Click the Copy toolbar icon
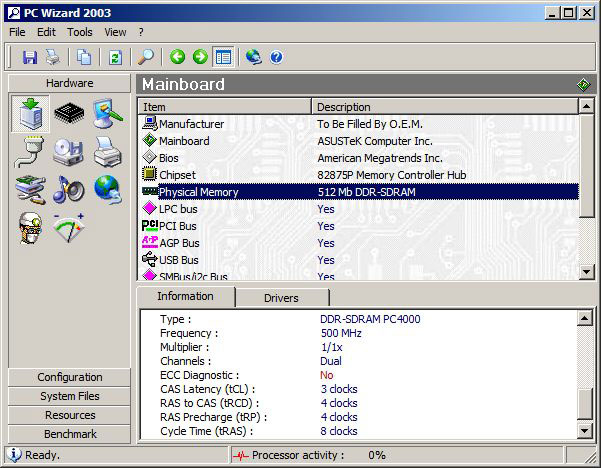 [84, 57]
